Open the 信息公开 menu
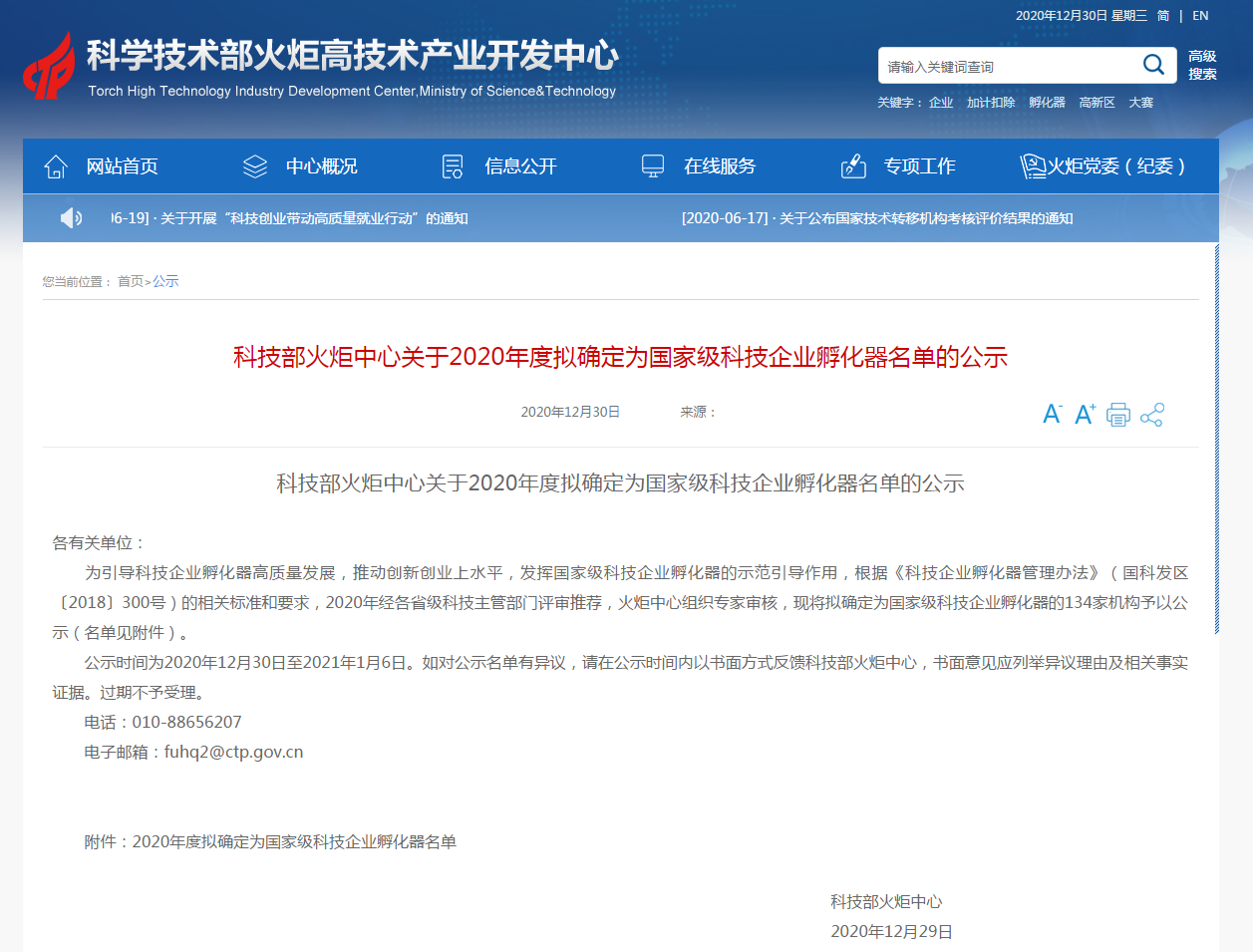This screenshot has height=952, width=1253. (520, 166)
